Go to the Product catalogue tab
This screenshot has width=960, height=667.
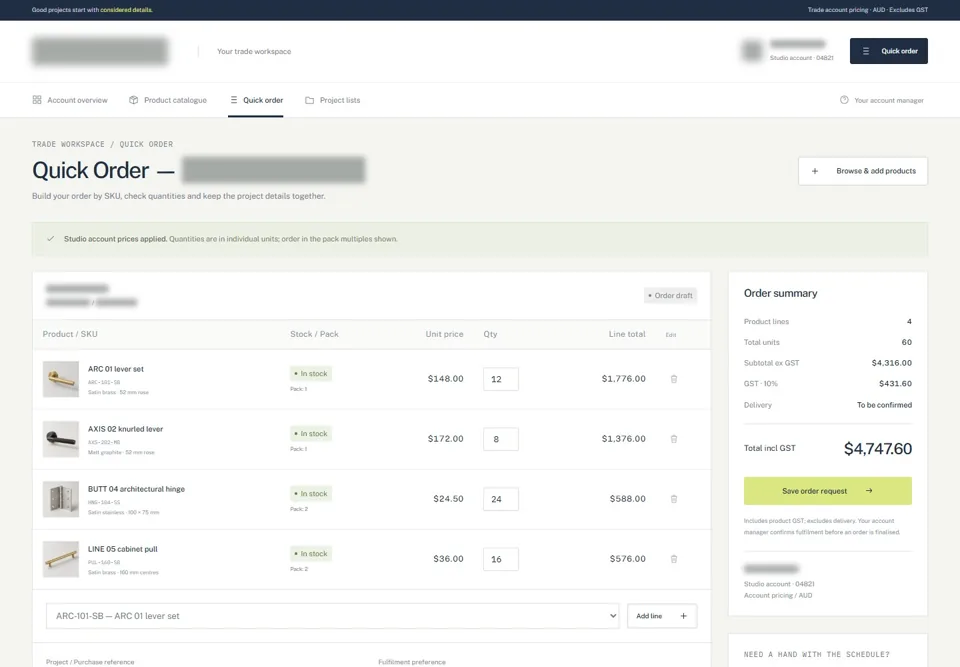[168, 100]
